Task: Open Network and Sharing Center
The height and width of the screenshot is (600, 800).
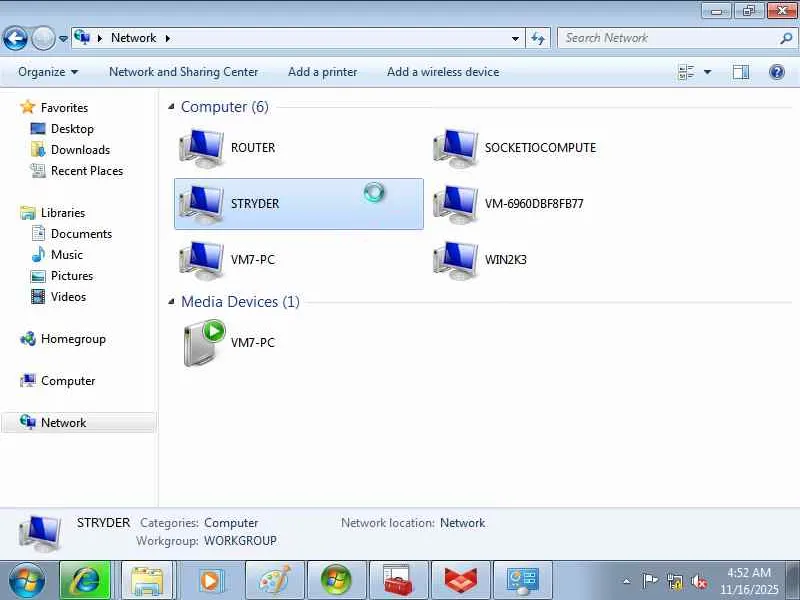Action: 184,72
